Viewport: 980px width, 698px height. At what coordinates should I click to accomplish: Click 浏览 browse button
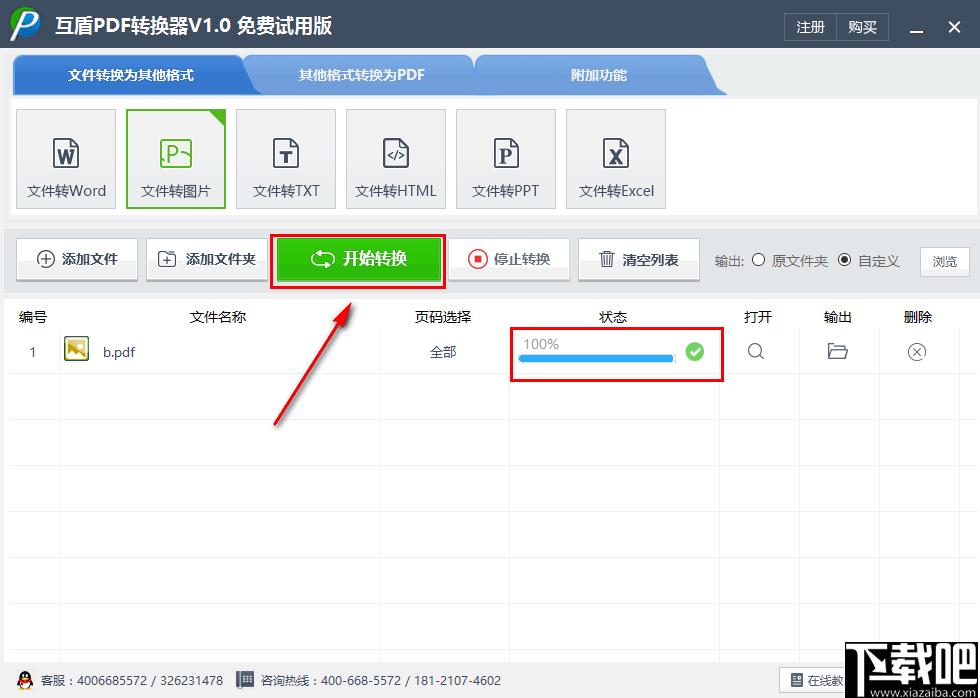click(944, 262)
